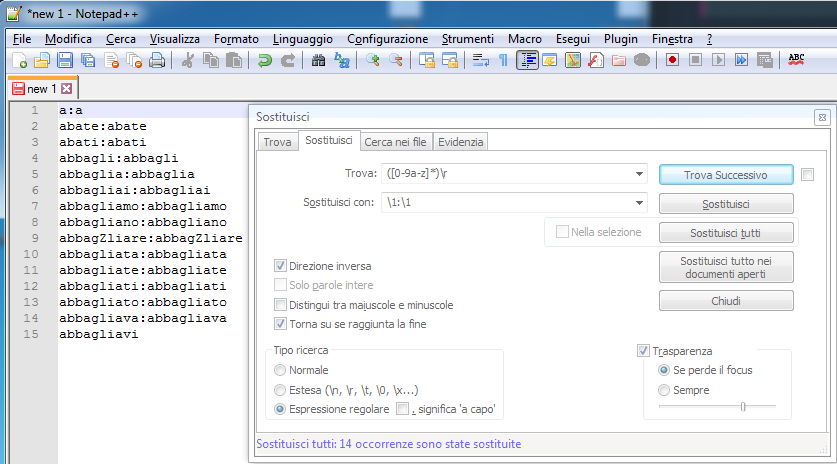Switch to the Cerca nei file tab
The image size is (837, 464).
pos(395,143)
